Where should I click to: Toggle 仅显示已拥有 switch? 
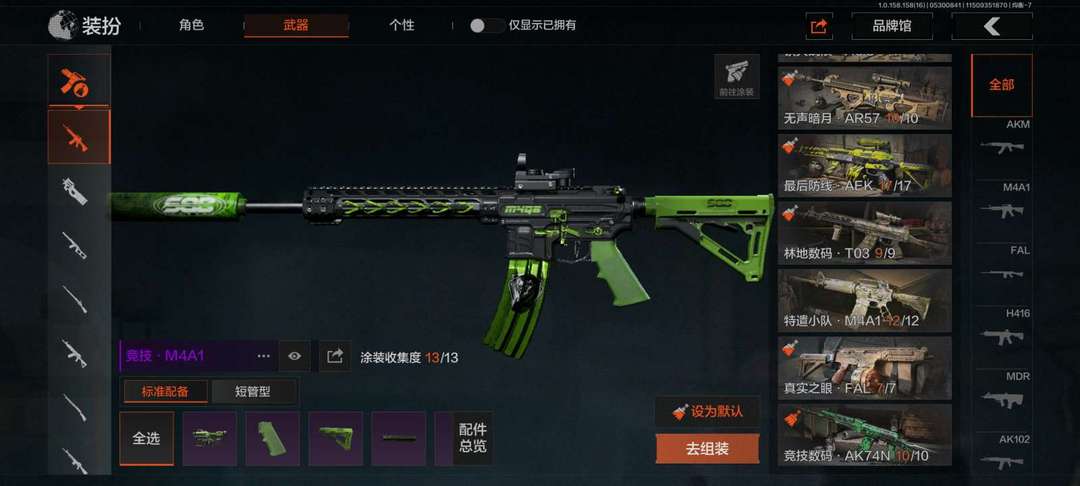(486, 26)
